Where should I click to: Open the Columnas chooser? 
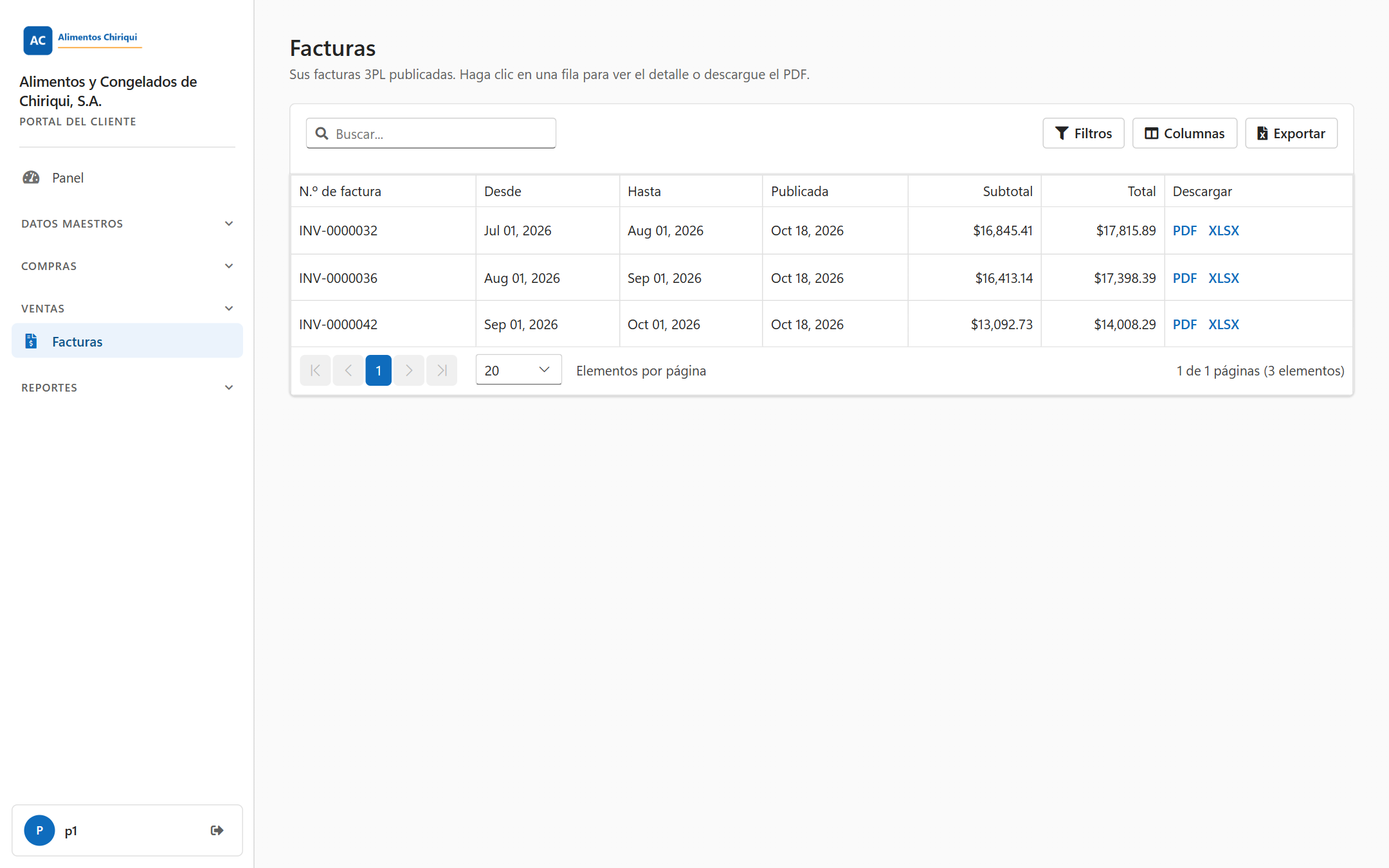click(x=1185, y=133)
